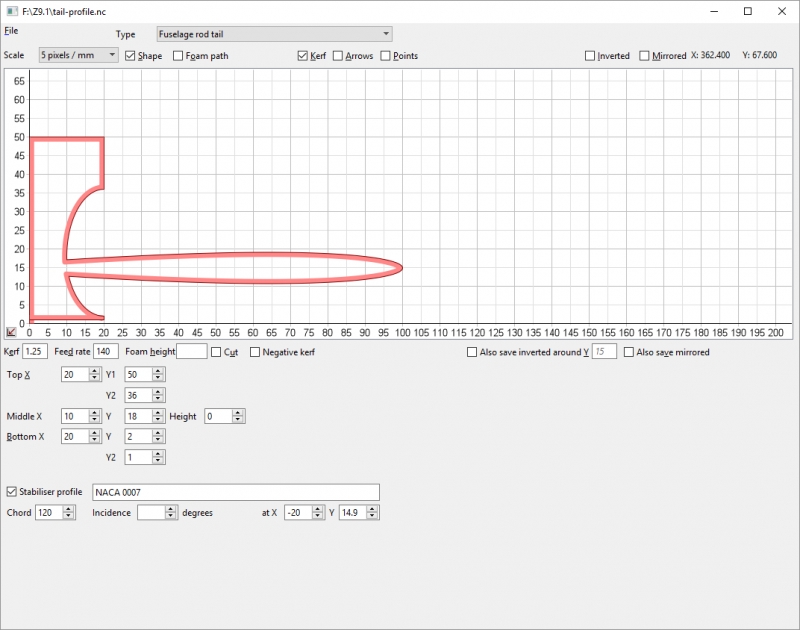Decrease the Chord spinner value

[69, 517]
